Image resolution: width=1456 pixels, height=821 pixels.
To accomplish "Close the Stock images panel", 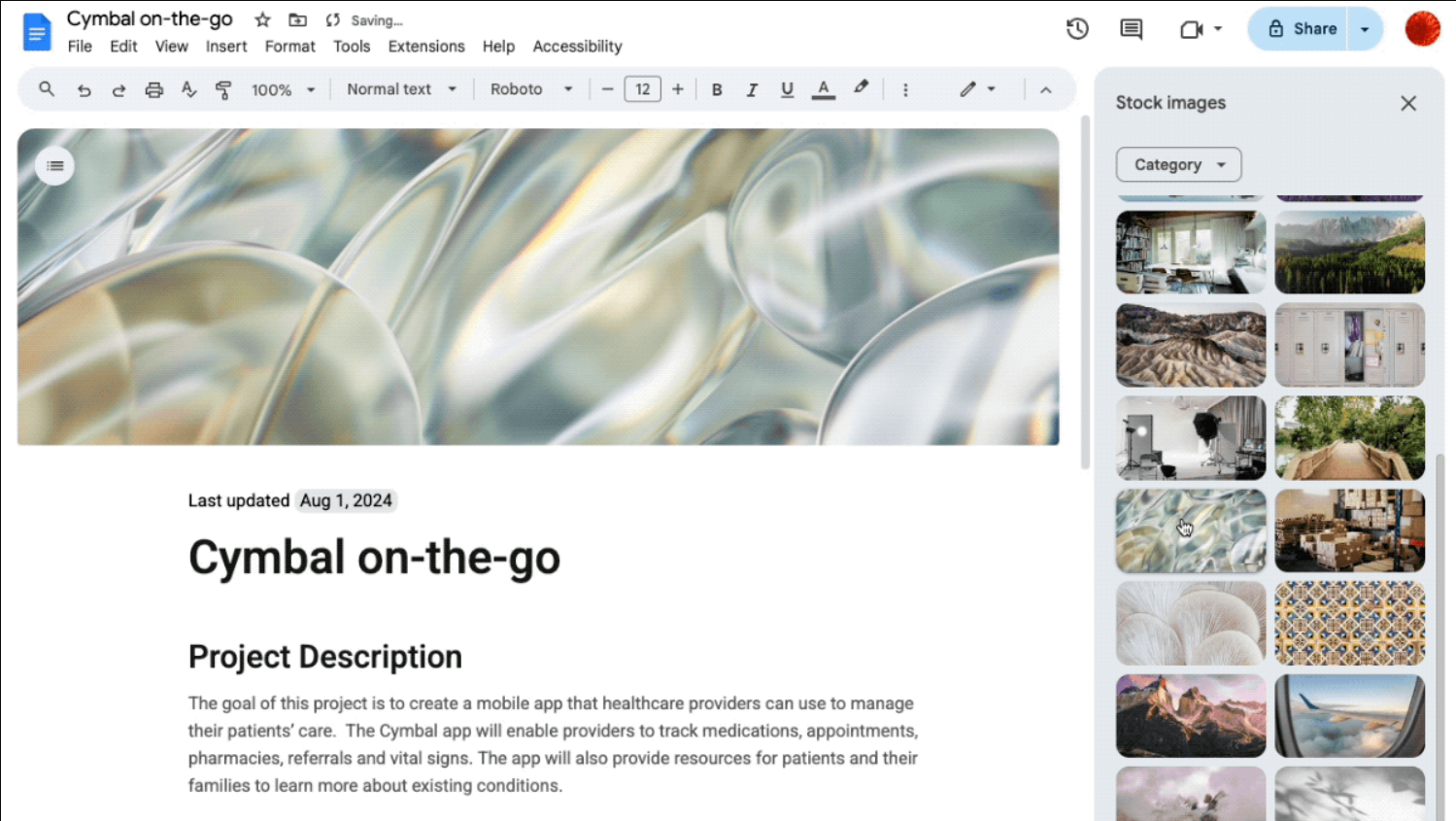I will 1408,102.
